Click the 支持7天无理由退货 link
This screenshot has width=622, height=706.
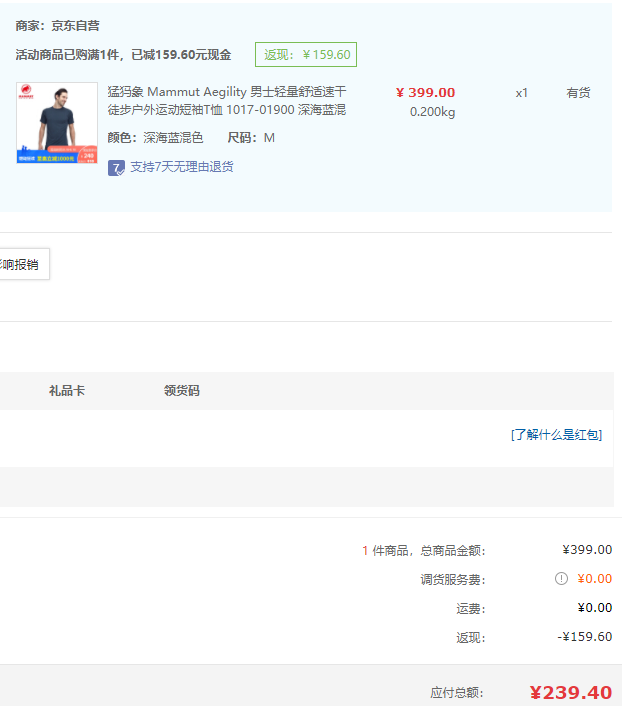click(182, 167)
